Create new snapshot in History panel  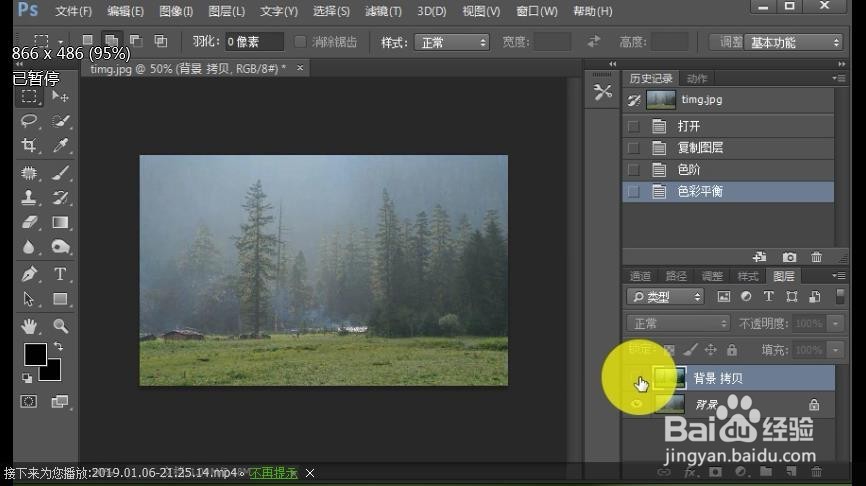(x=789, y=257)
